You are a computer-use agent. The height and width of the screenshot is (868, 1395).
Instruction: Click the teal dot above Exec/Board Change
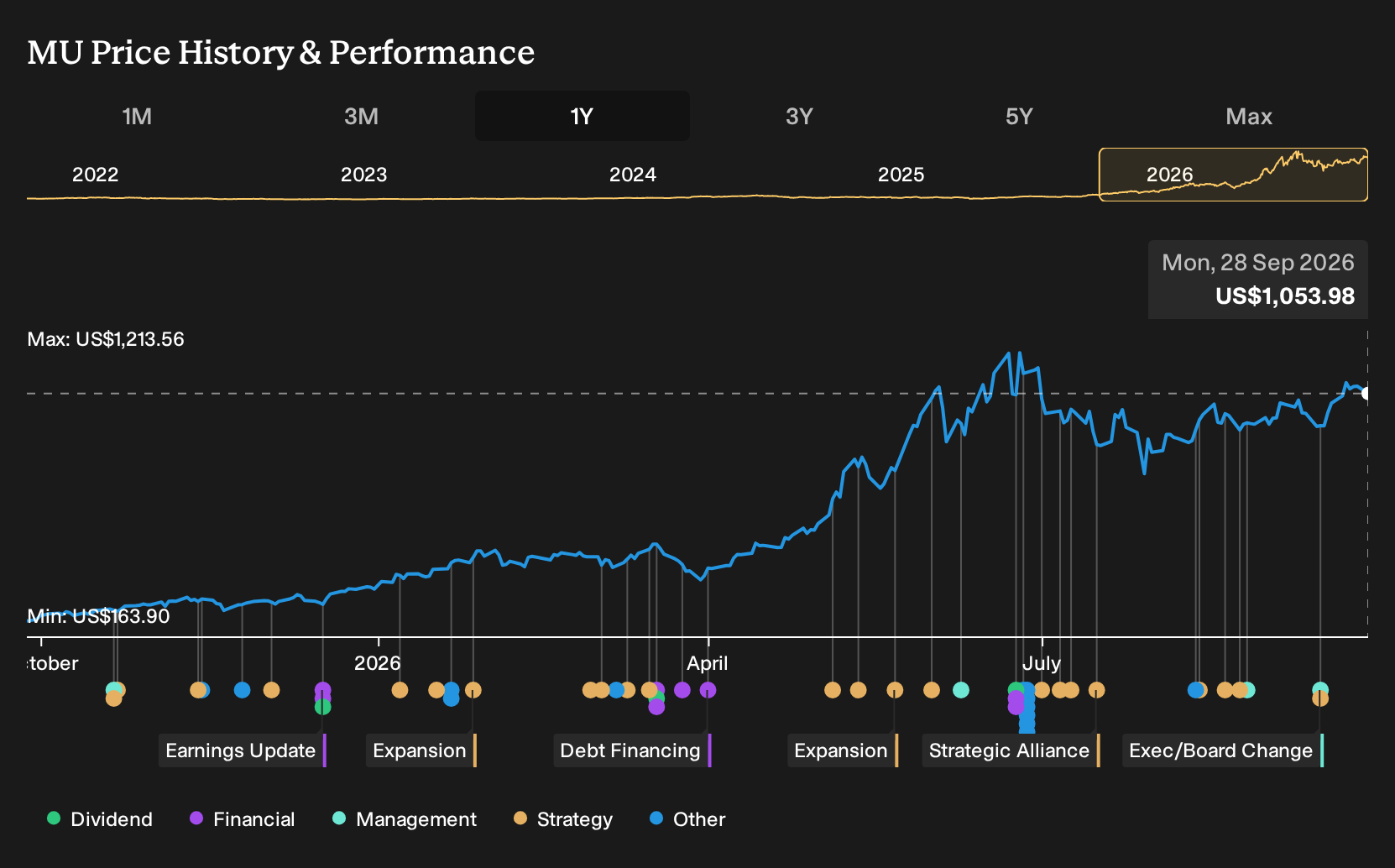1320,689
